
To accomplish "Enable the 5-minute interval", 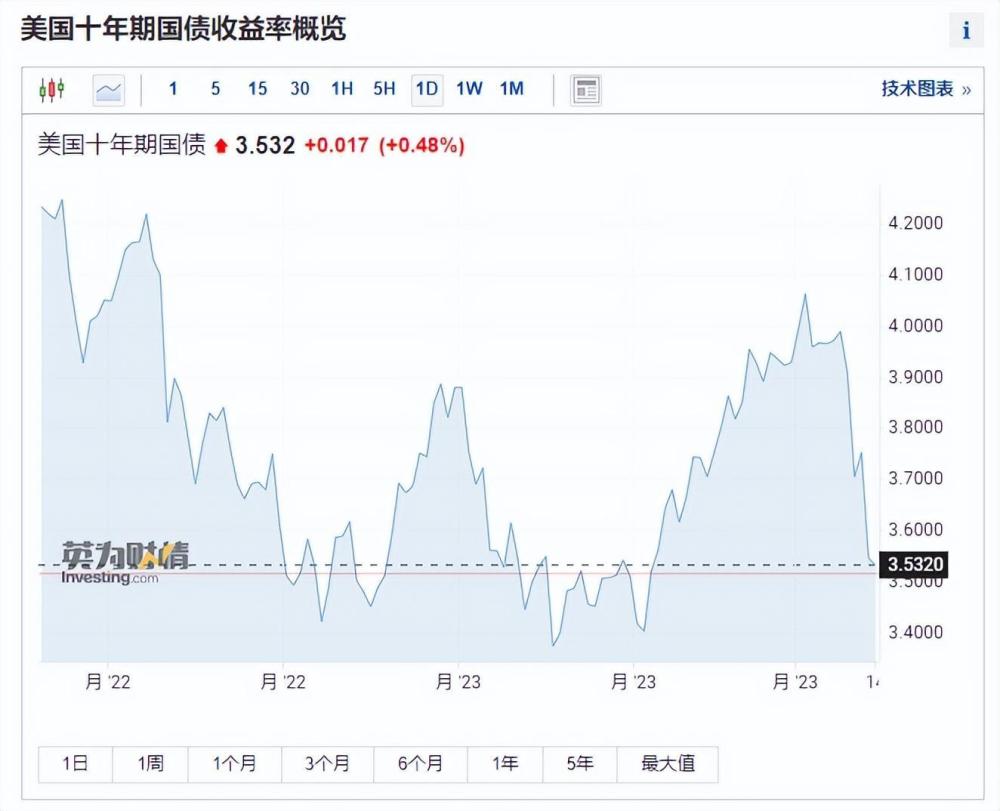I will coord(215,89).
